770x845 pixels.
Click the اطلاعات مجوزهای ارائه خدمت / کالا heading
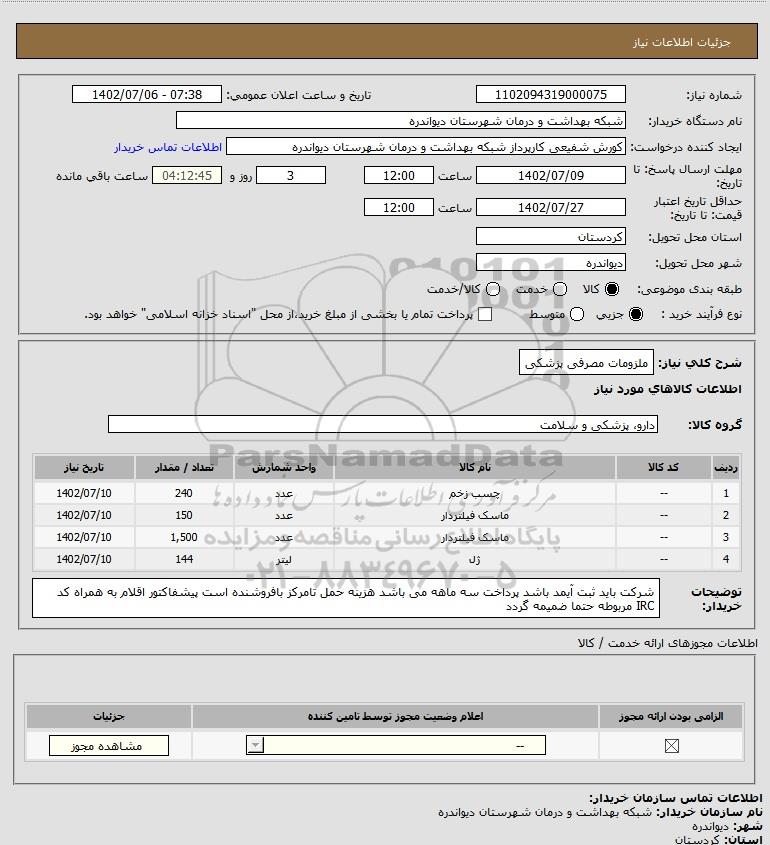point(667,643)
